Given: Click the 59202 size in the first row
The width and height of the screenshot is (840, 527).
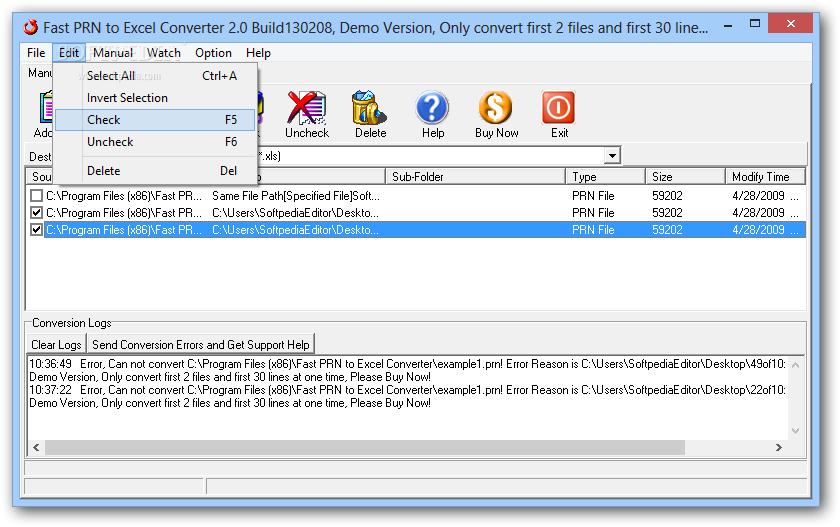Looking at the screenshot, I should point(667,195).
